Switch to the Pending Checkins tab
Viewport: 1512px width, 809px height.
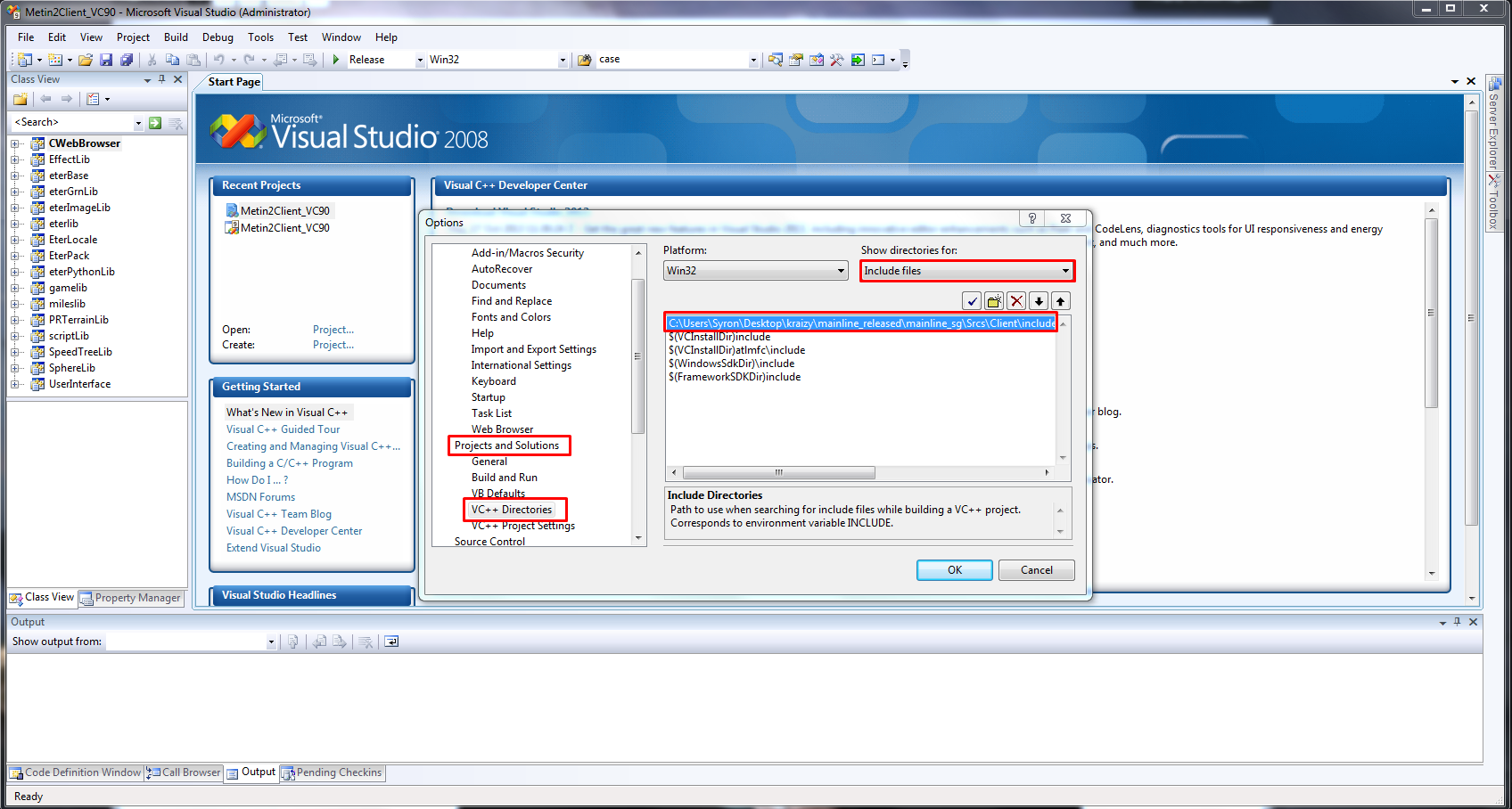click(332, 772)
